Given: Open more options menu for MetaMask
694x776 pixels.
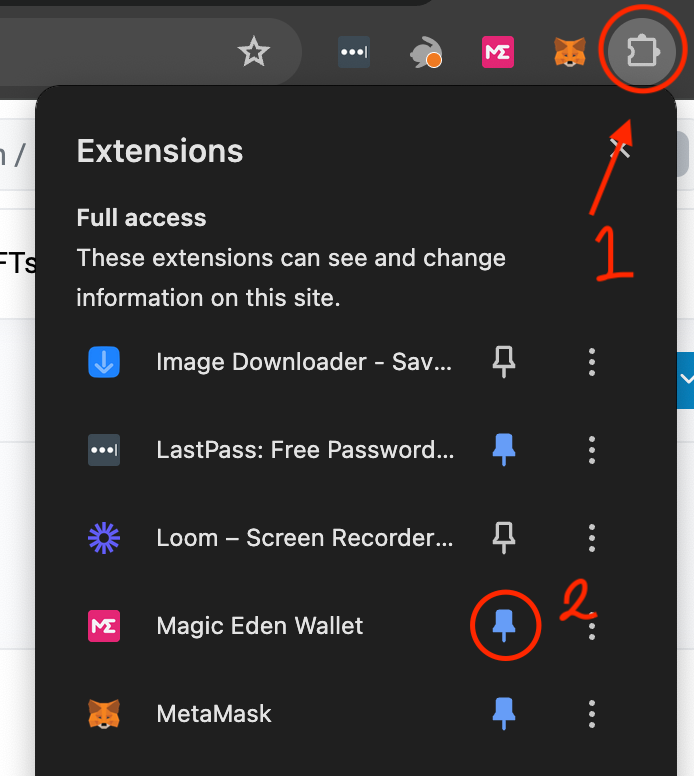Looking at the screenshot, I should [x=592, y=714].
